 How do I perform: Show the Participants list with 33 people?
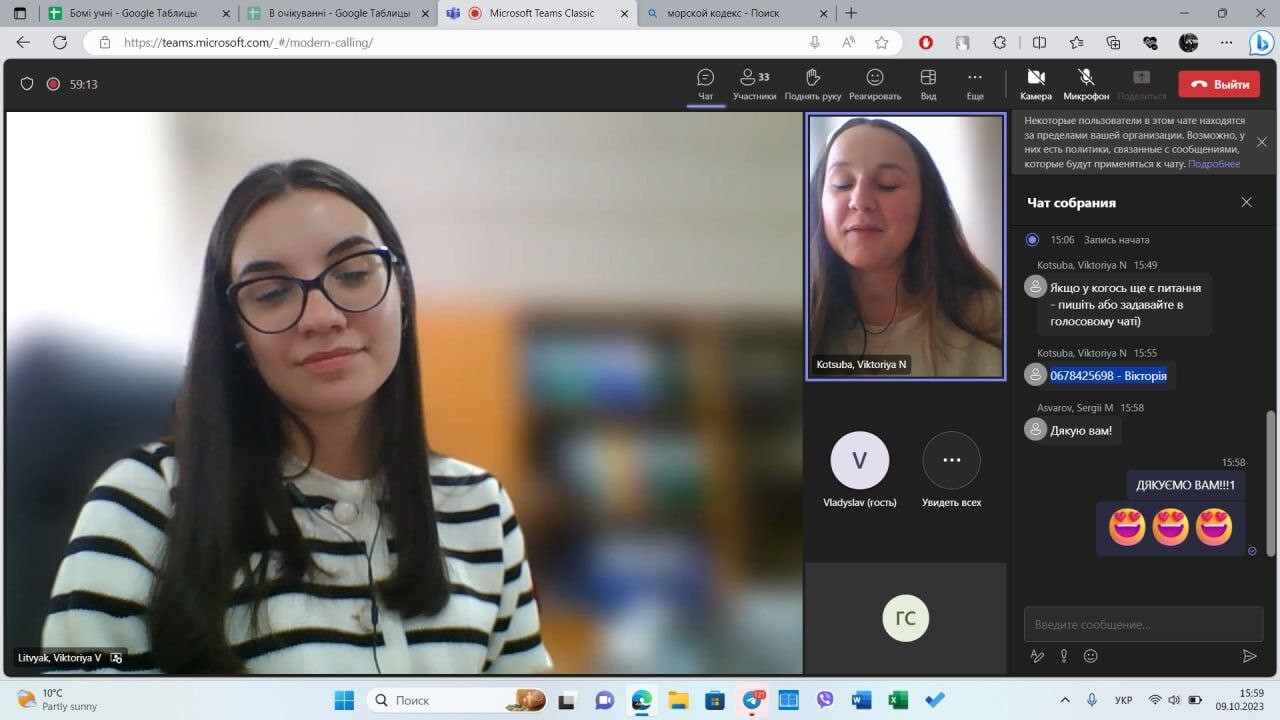(754, 84)
